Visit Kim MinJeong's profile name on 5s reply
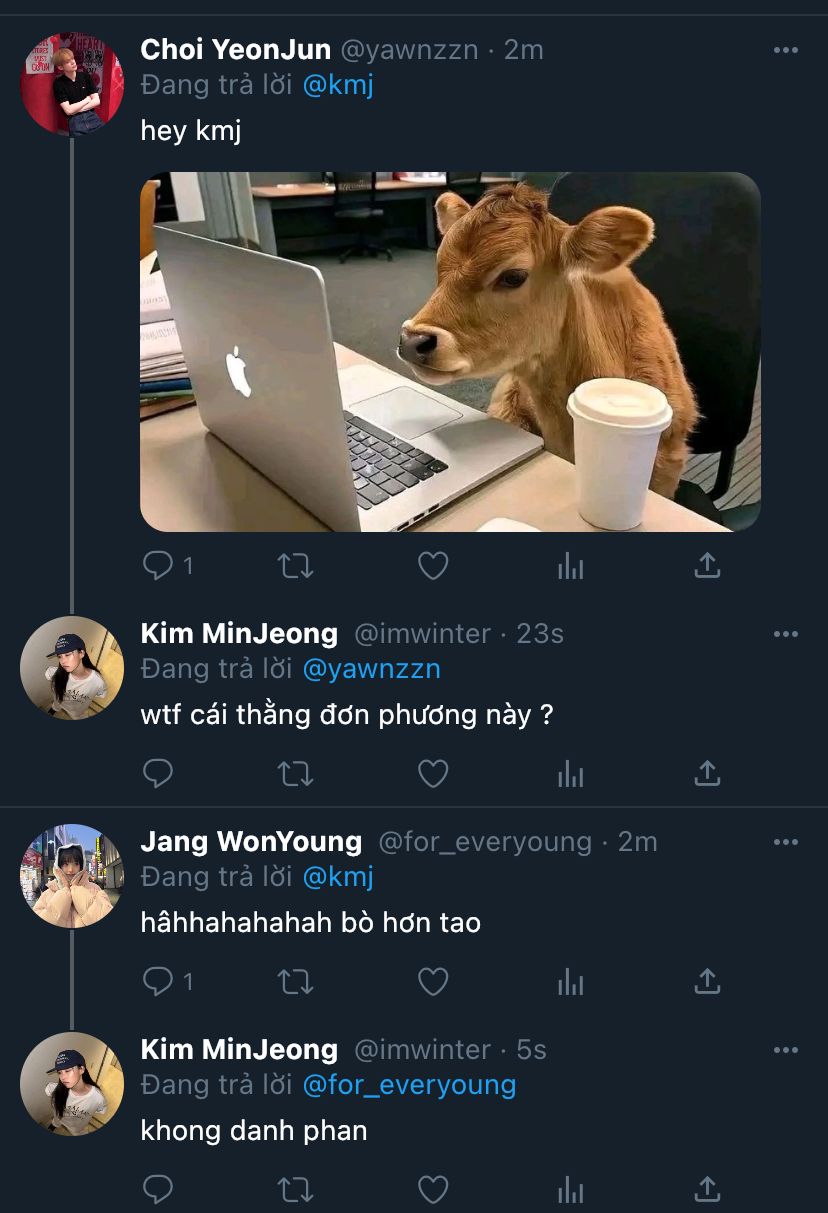 (239, 1049)
